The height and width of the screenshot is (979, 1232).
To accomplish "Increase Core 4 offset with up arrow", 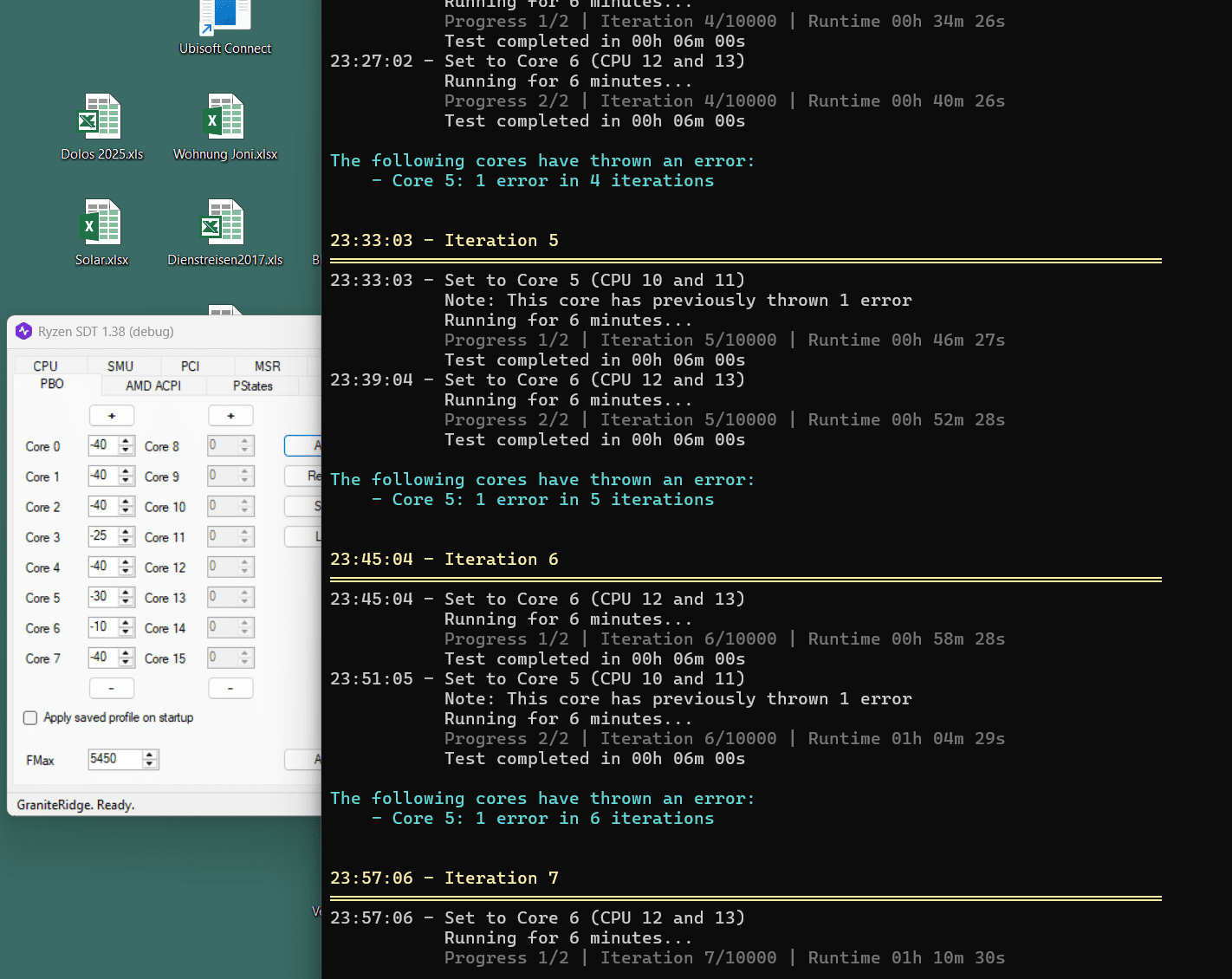I will tap(126, 563).
